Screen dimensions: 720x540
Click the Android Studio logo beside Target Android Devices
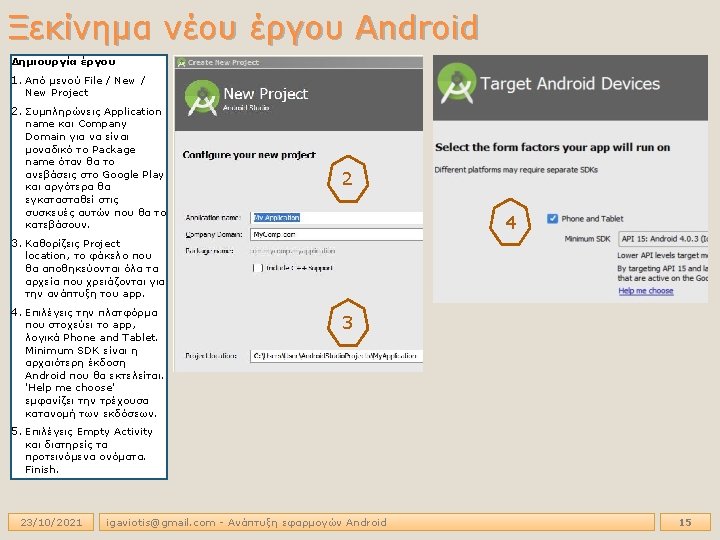[x=457, y=83]
